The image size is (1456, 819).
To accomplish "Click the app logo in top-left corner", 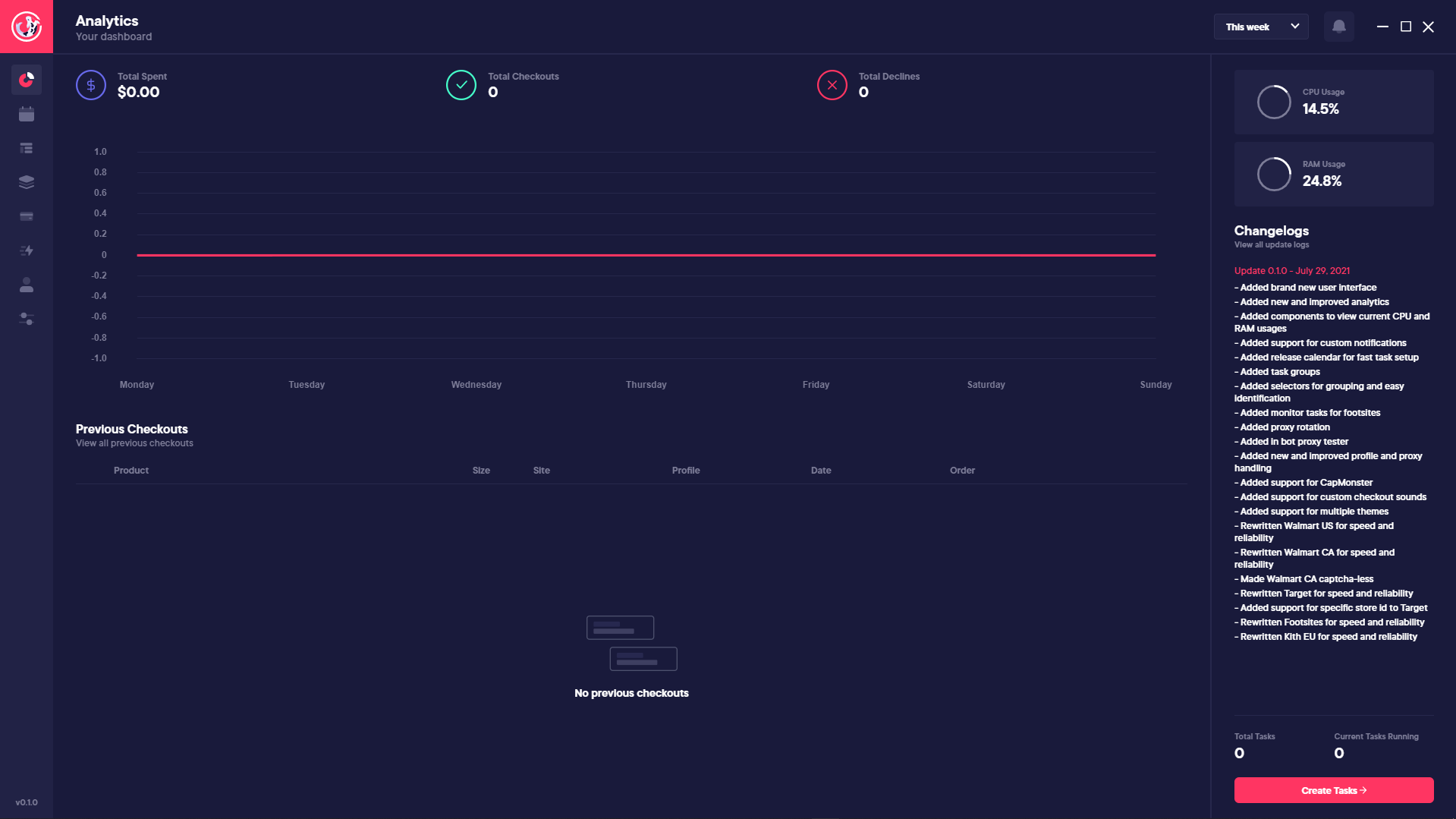I will point(27,27).
